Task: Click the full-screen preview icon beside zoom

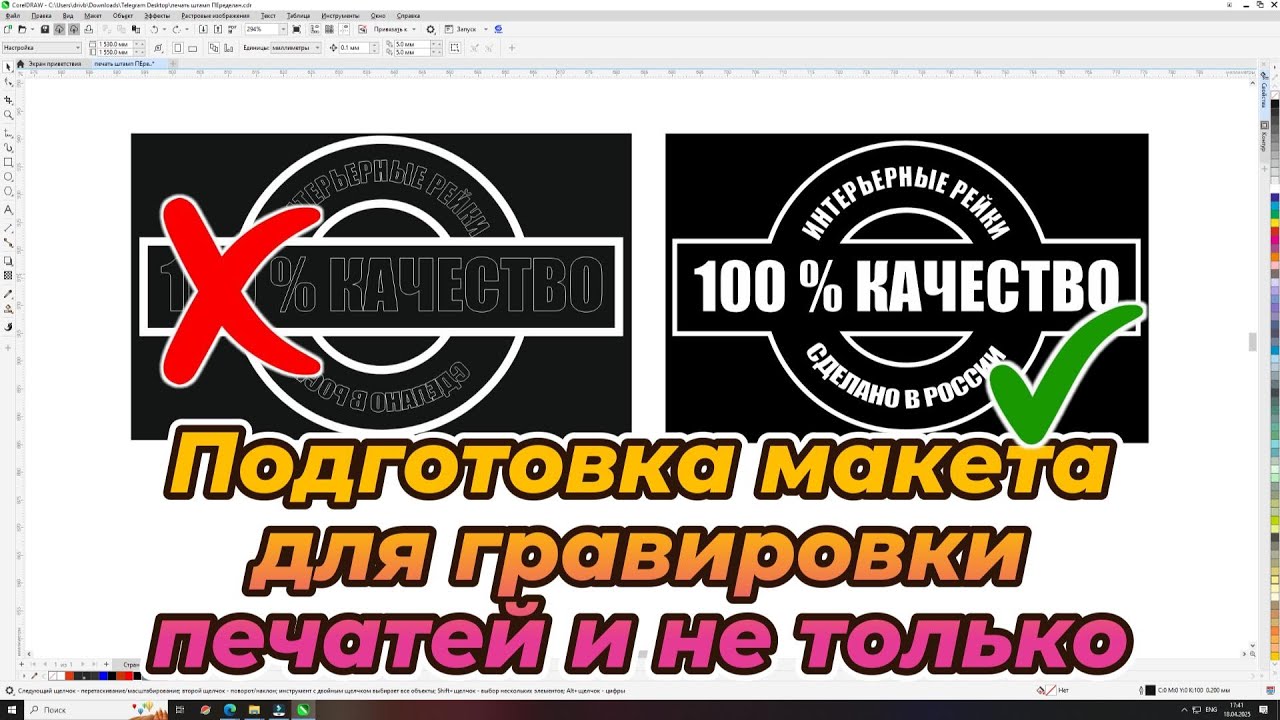Action: coord(296,29)
